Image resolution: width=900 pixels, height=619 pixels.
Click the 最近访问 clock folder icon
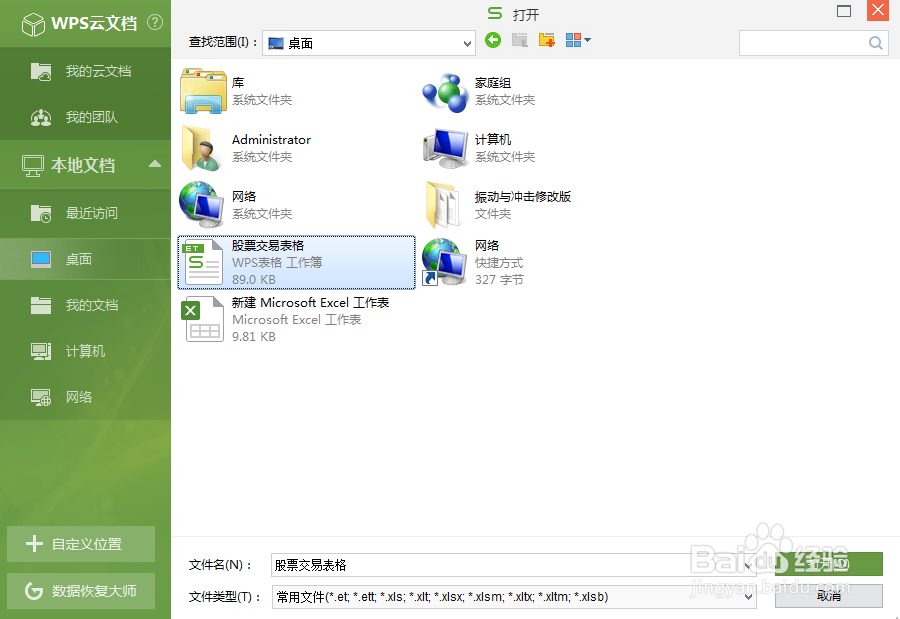pos(41,213)
